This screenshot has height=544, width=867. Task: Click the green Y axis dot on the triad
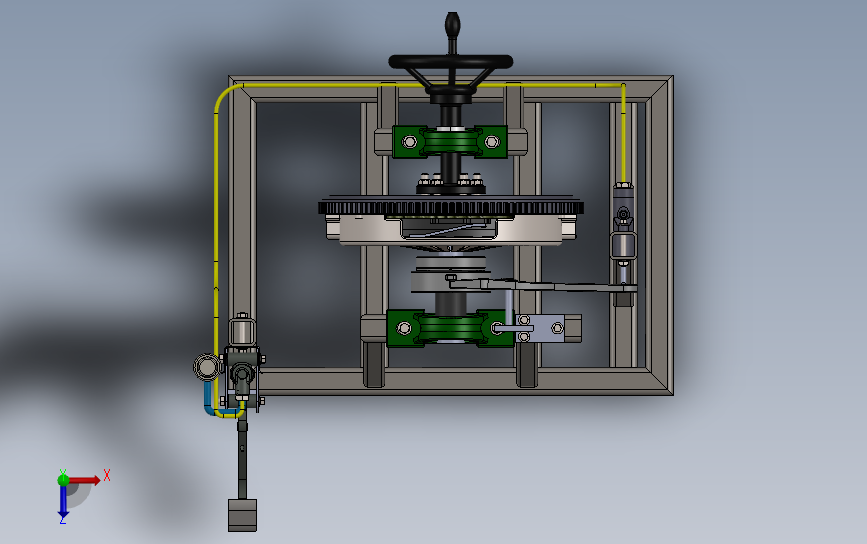point(63,480)
